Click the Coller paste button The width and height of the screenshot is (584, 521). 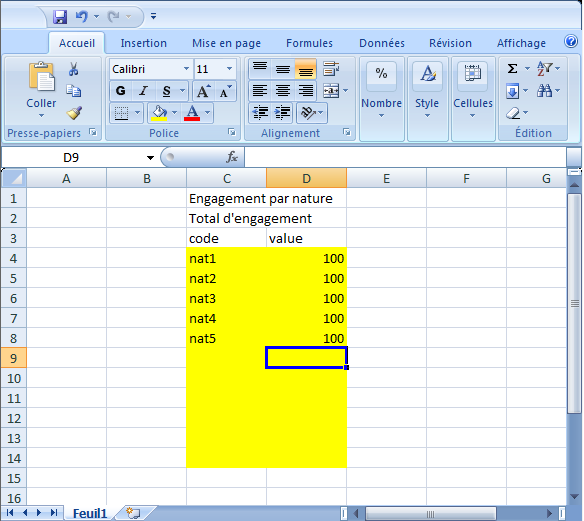point(41,89)
